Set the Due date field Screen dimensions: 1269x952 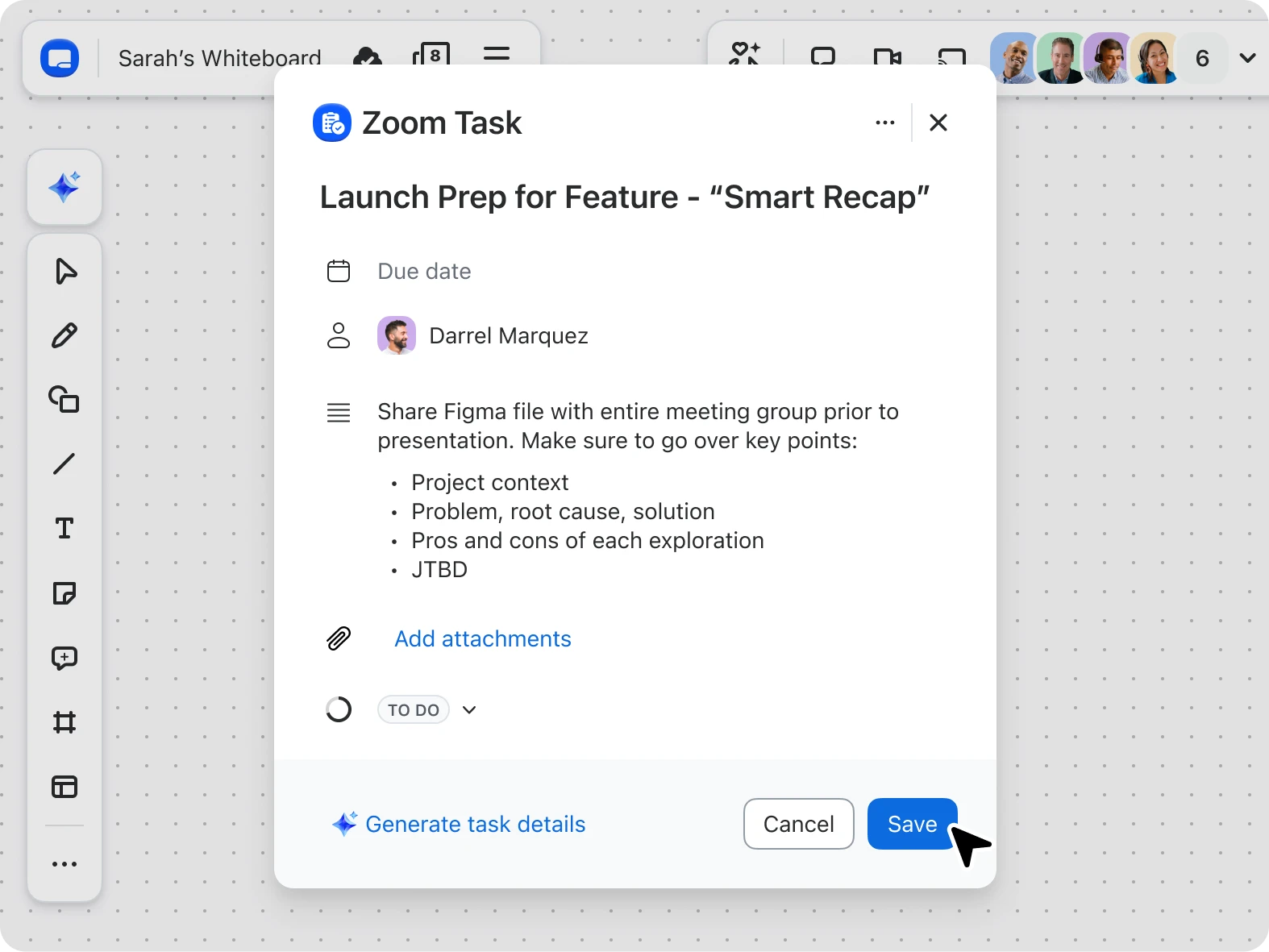coord(424,271)
